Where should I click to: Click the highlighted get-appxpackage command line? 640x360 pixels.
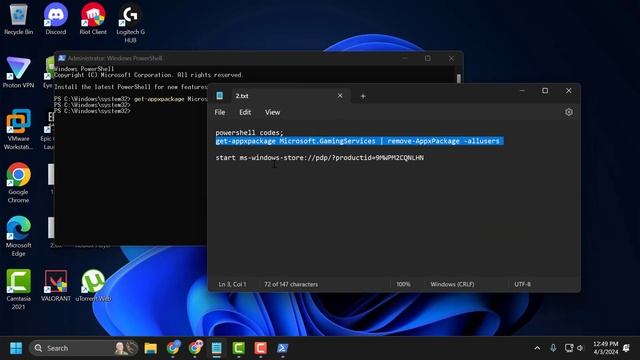pyautogui.click(x=359, y=141)
